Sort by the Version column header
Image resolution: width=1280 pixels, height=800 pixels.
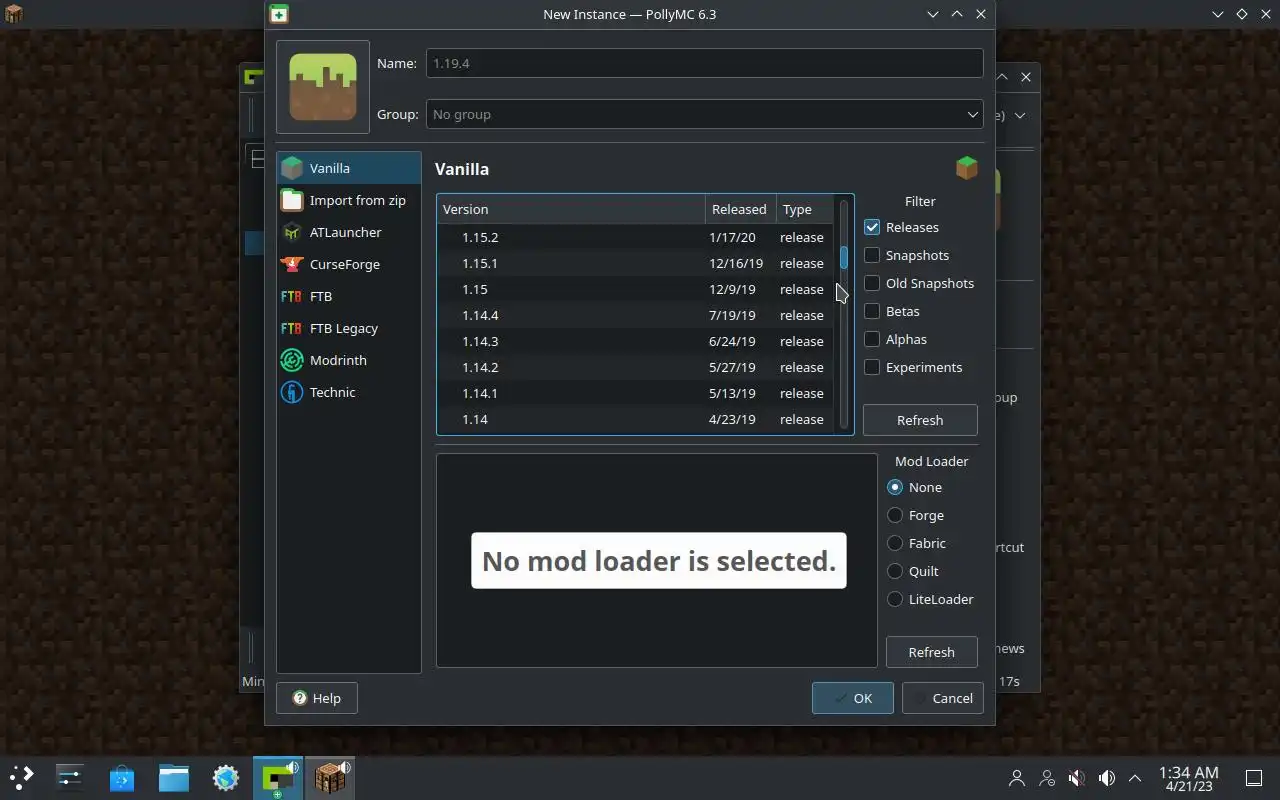(571, 209)
